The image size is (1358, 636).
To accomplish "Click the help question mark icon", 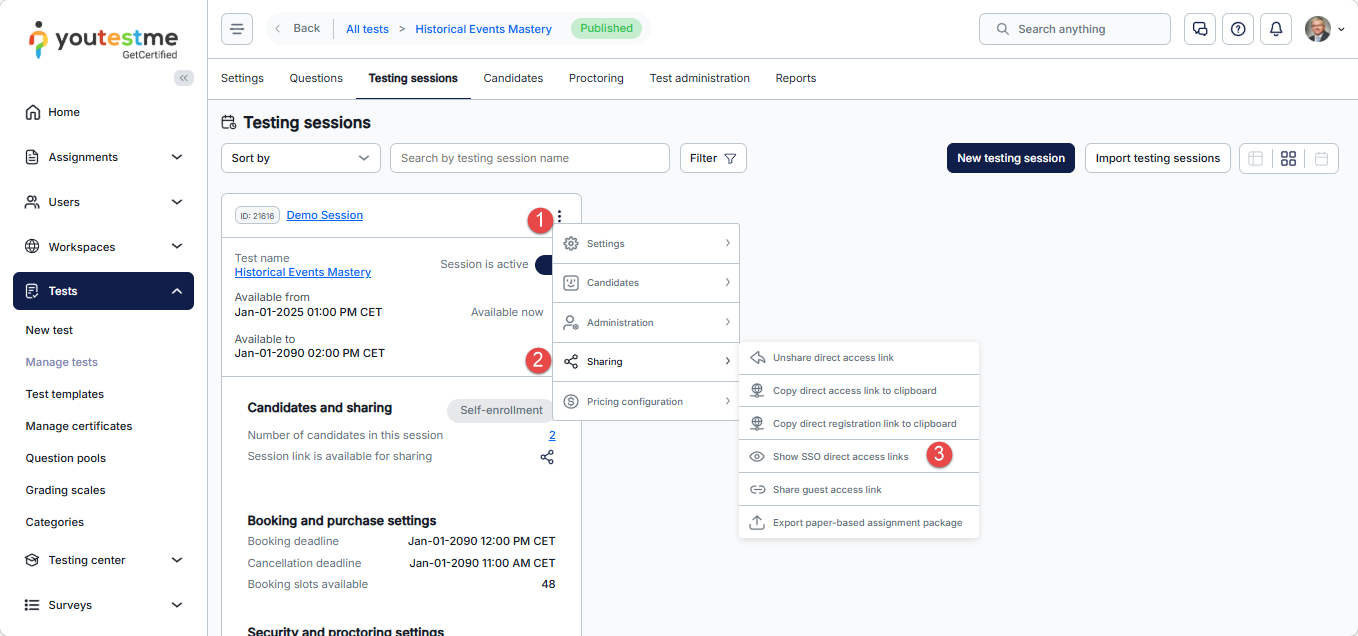I will coord(1237,29).
